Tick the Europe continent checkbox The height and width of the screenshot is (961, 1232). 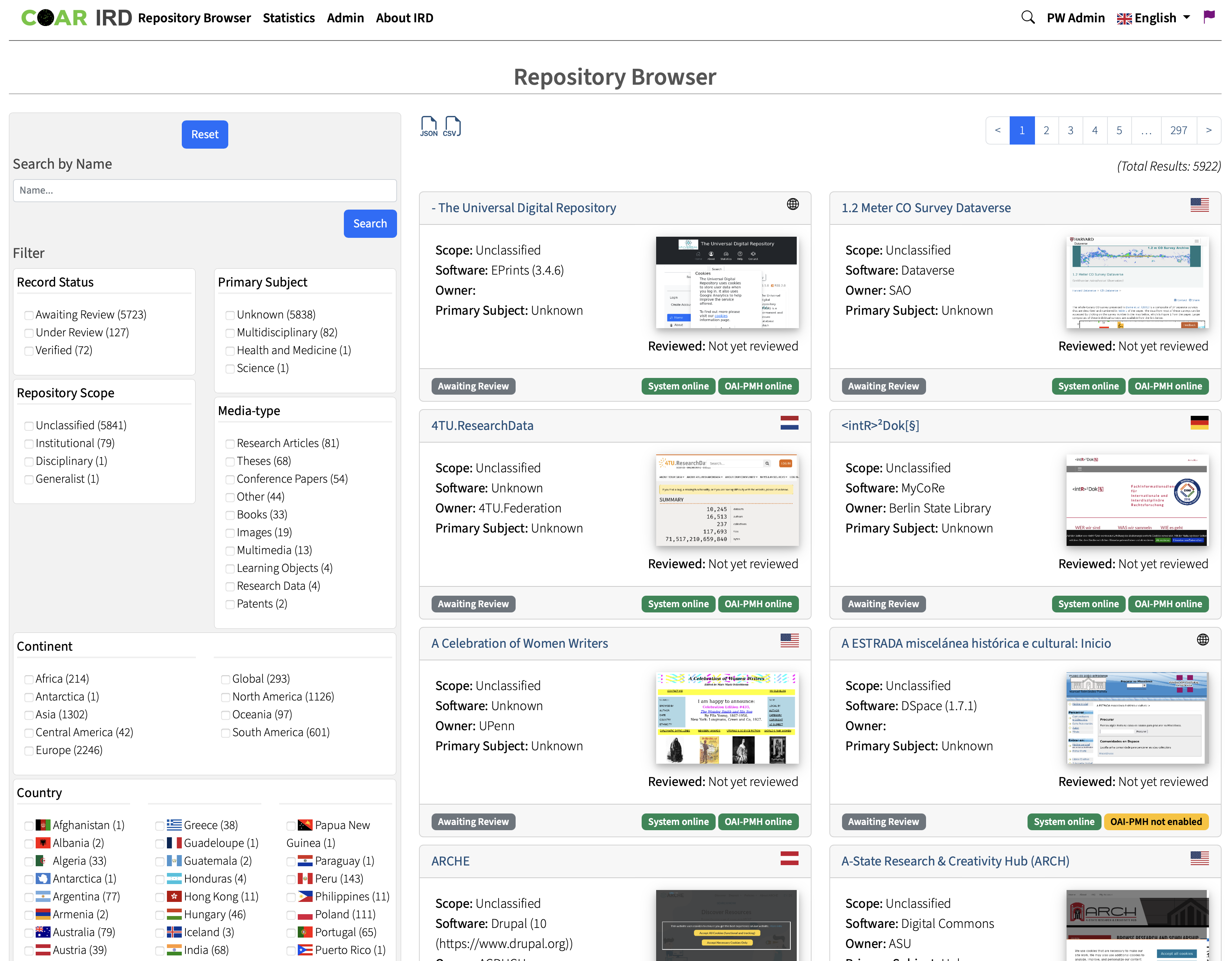29,751
